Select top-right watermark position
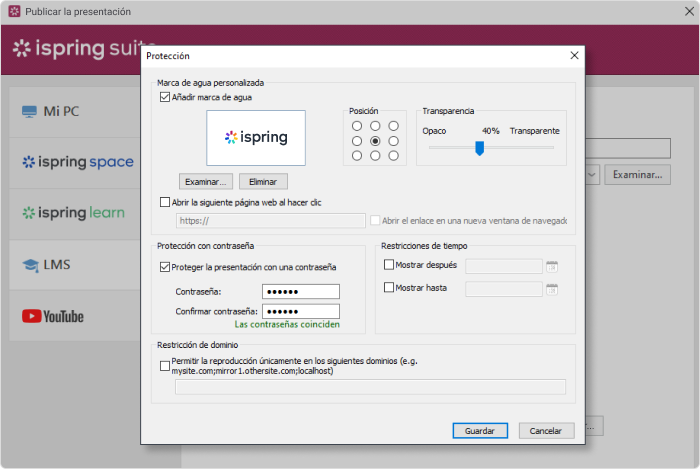 point(393,126)
